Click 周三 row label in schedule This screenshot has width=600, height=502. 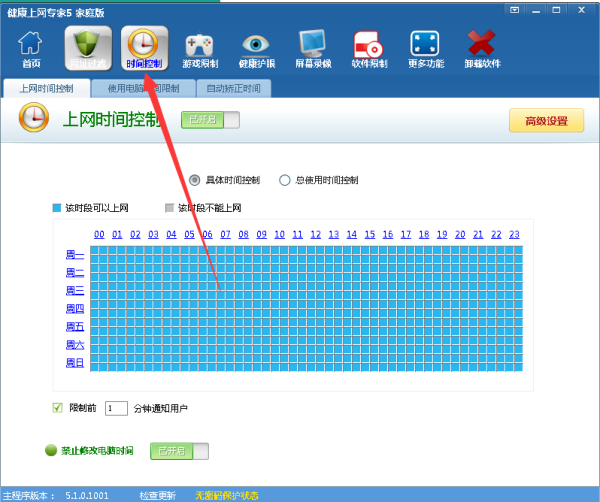[x=75, y=291]
